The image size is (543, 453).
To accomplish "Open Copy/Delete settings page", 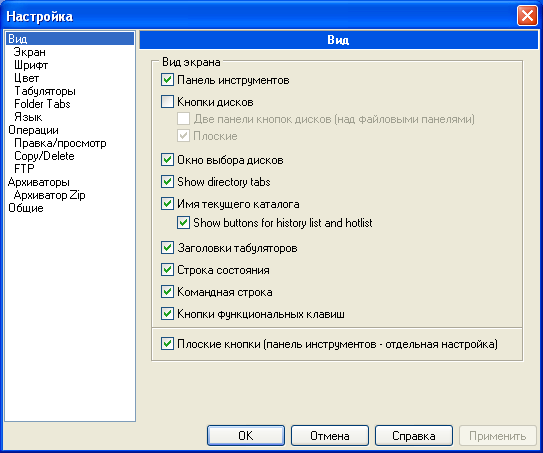I will pyautogui.click(x=44, y=156).
